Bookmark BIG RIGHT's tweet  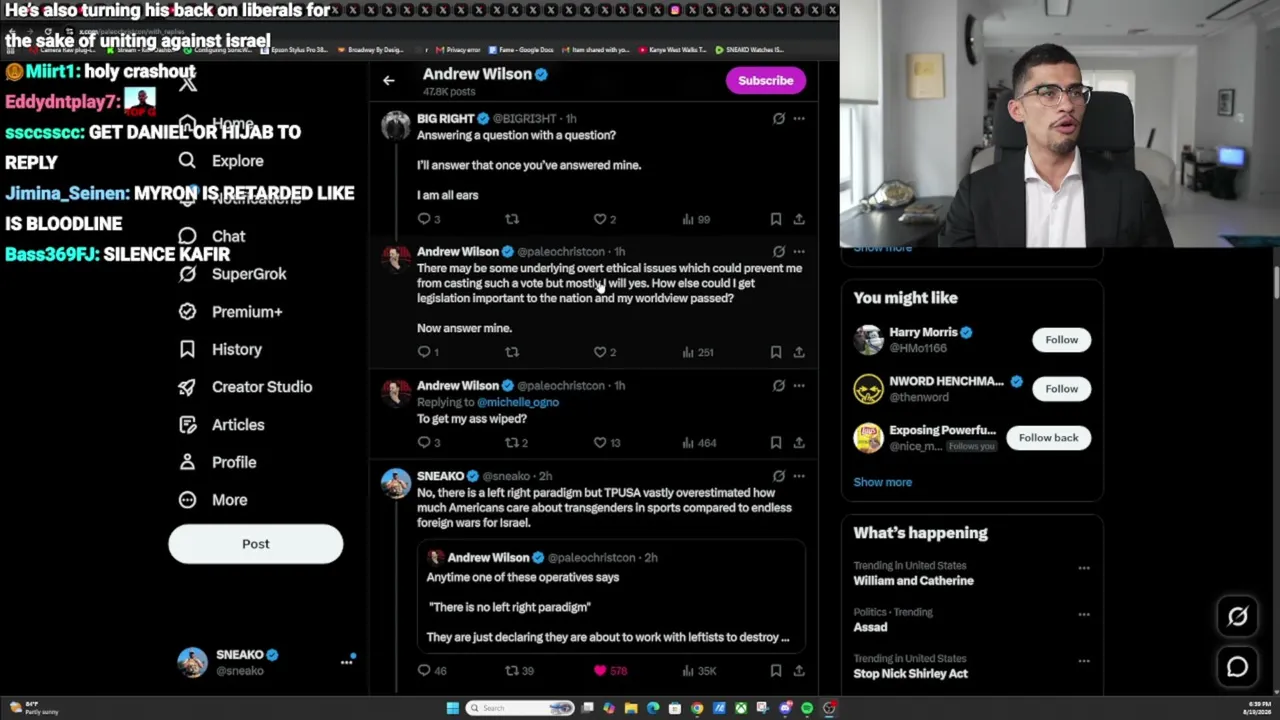(x=775, y=219)
